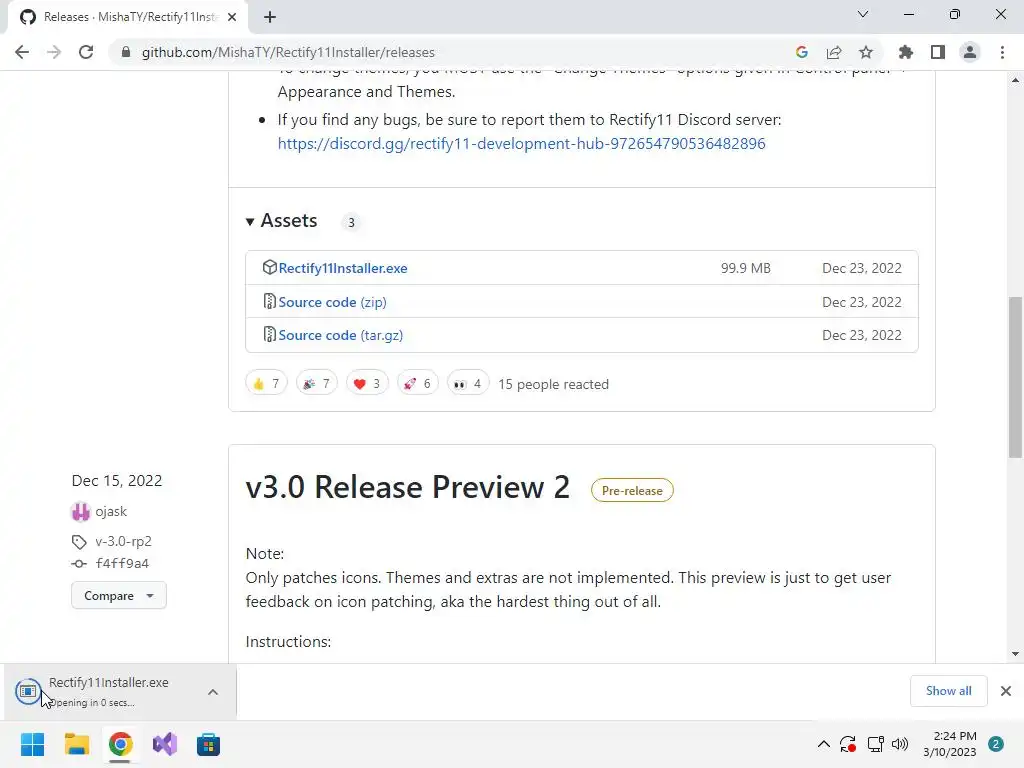Collapse the Assets section
This screenshot has height=768, width=1024.
click(281, 221)
